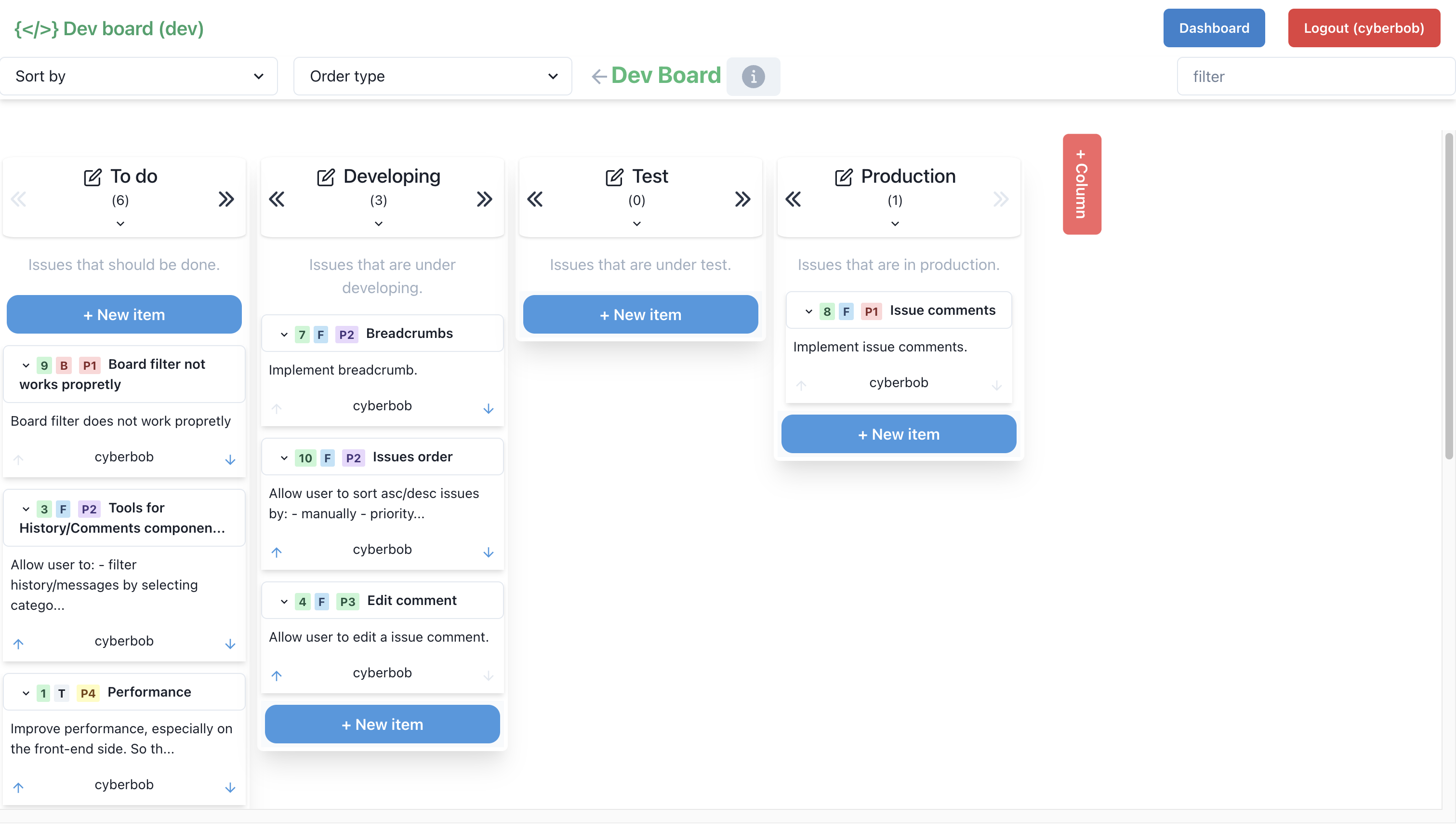Open the Order type dropdown
Screen dimensions: 1456x834
[433, 76]
